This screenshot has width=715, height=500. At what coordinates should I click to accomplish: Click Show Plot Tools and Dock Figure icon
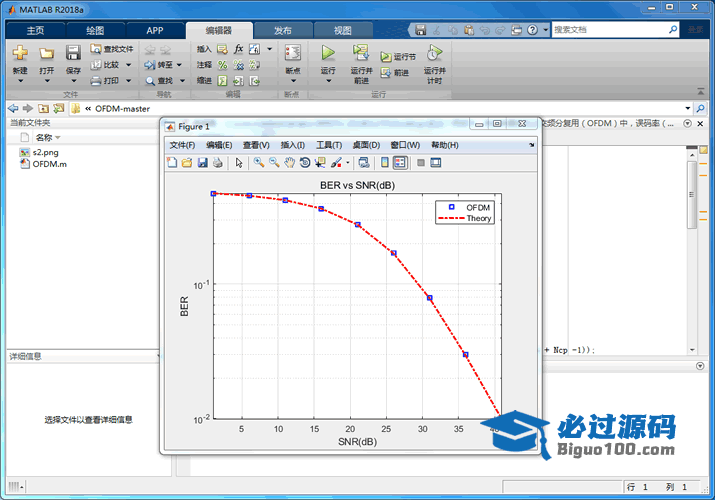point(436,163)
